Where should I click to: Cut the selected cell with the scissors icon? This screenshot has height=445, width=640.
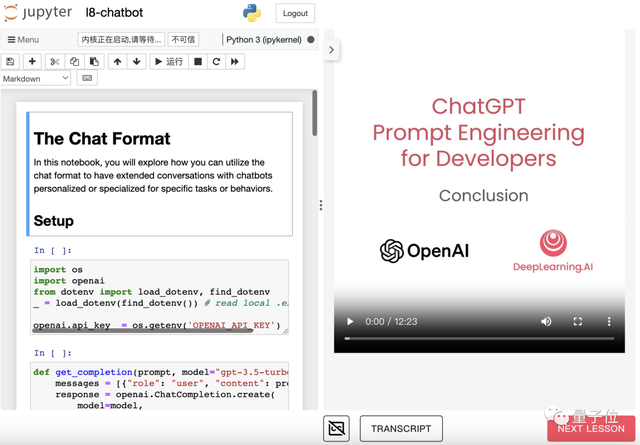[x=55, y=62]
